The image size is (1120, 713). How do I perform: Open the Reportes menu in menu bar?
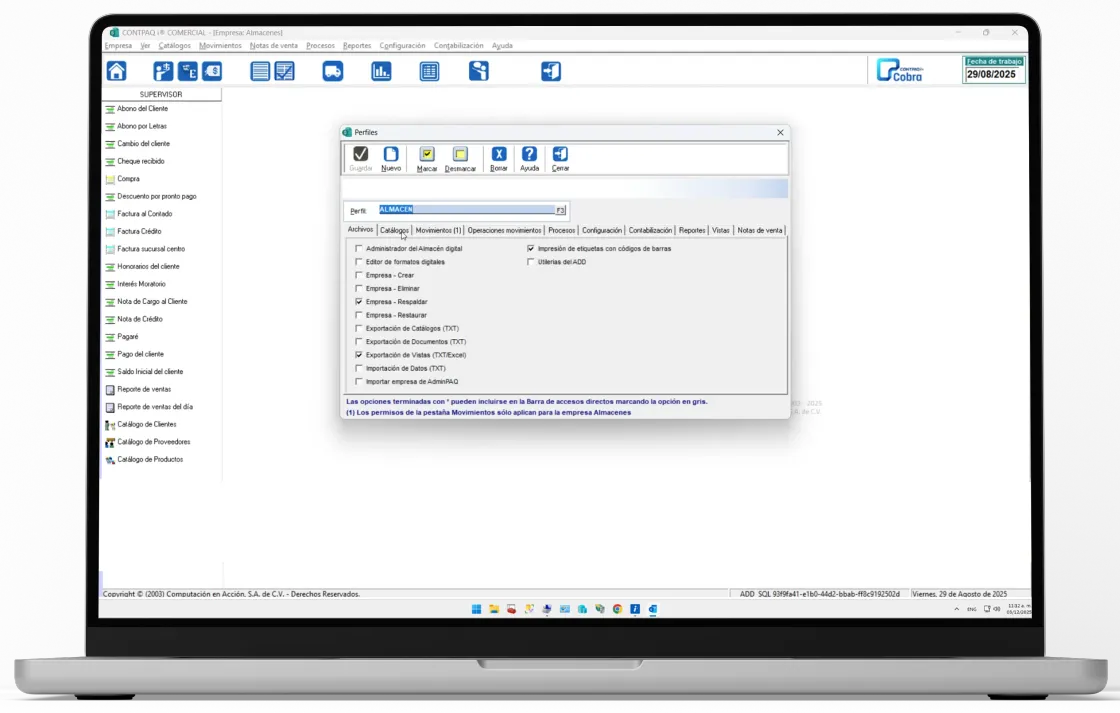(x=357, y=46)
